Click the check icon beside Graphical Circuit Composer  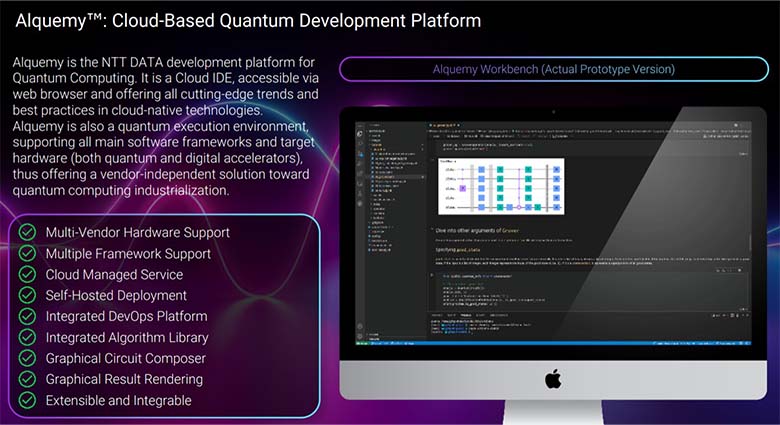click(x=28, y=359)
